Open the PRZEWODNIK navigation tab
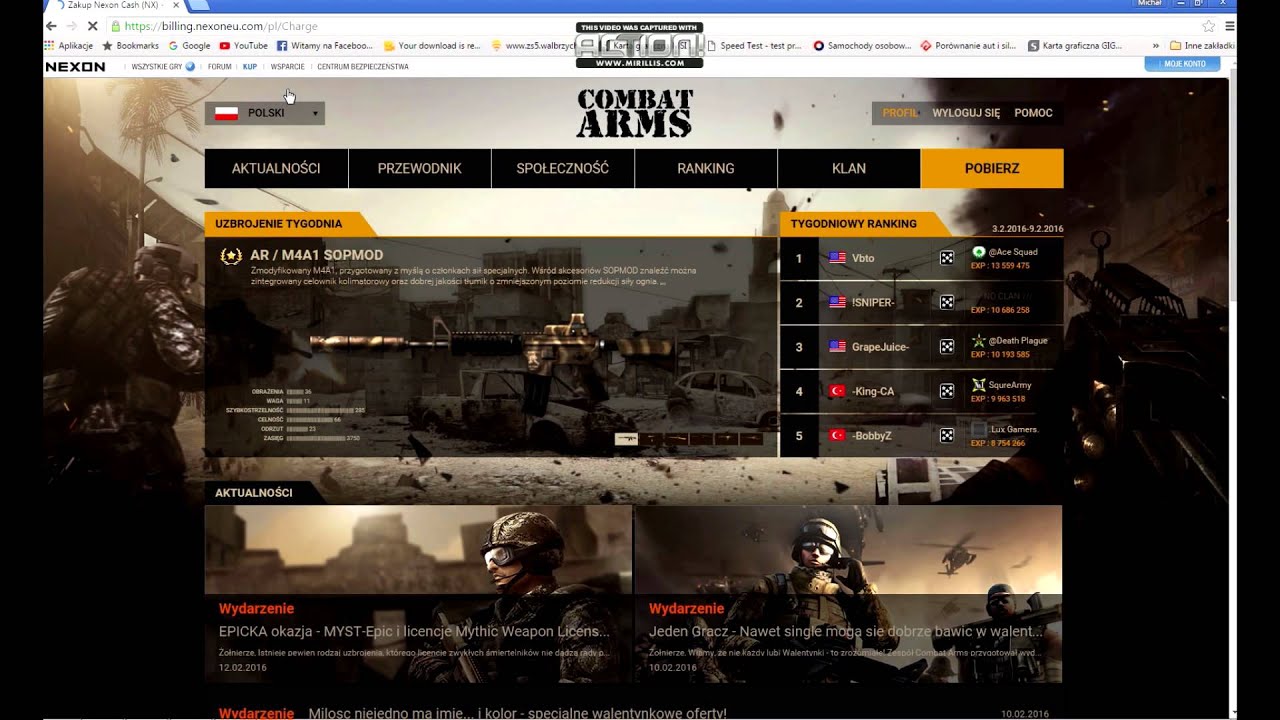The image size is (1280, 720). 420,168
